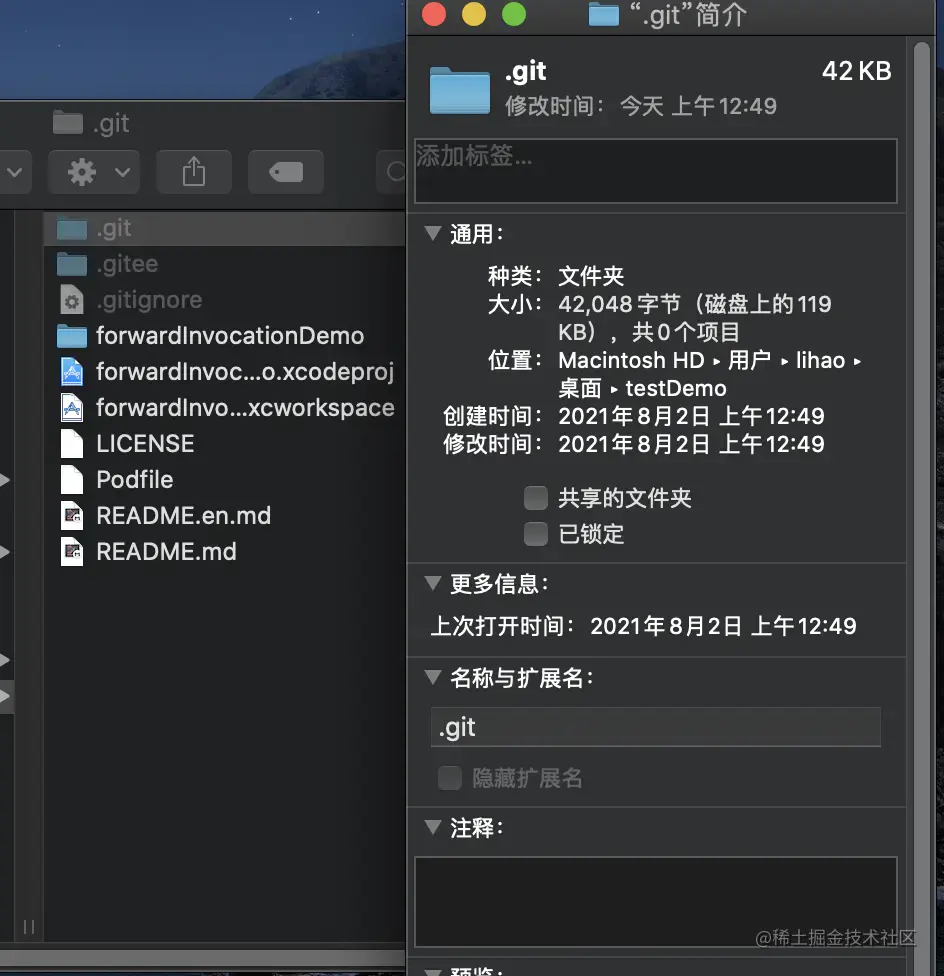Click the tag edit icon in Finder toolbar
944x976 pixels.
click(x=286, y=172)
